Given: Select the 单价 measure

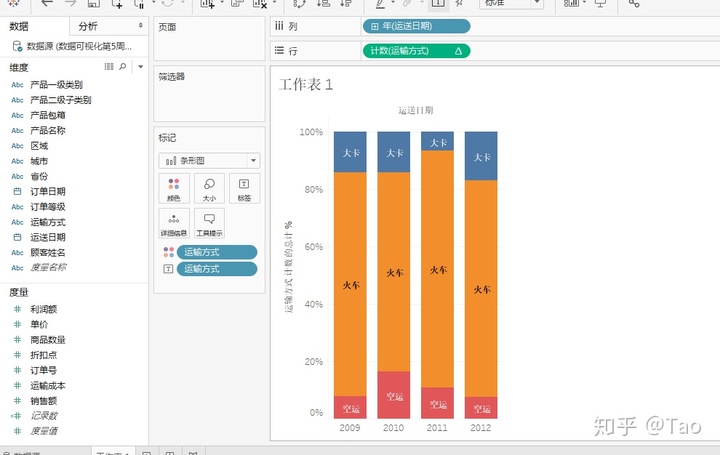Looking at the screenshot, I should tap(39, 324).
